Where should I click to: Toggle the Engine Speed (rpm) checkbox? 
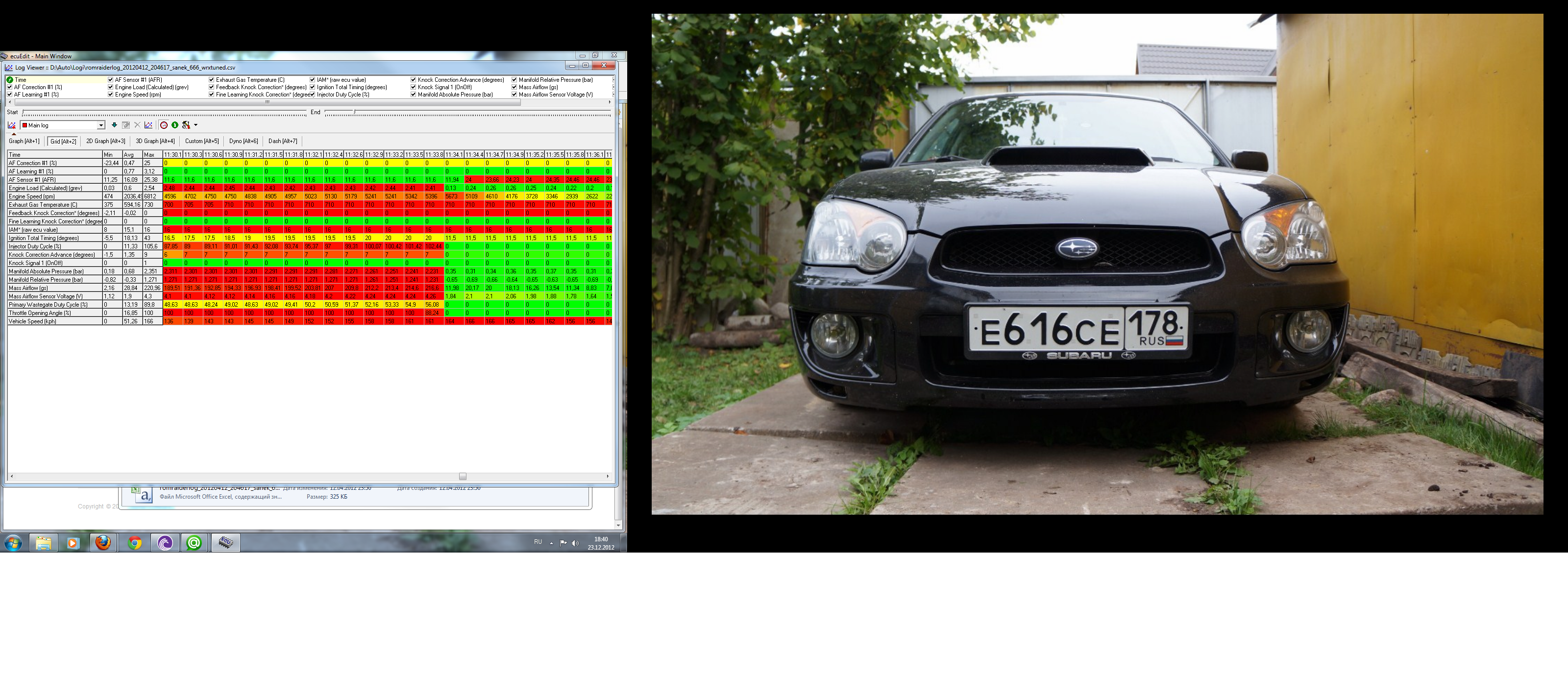[111, 95]
